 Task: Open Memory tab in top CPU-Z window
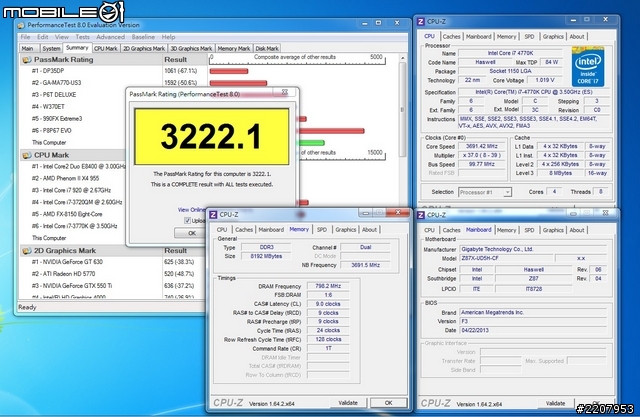click(507, 37)
